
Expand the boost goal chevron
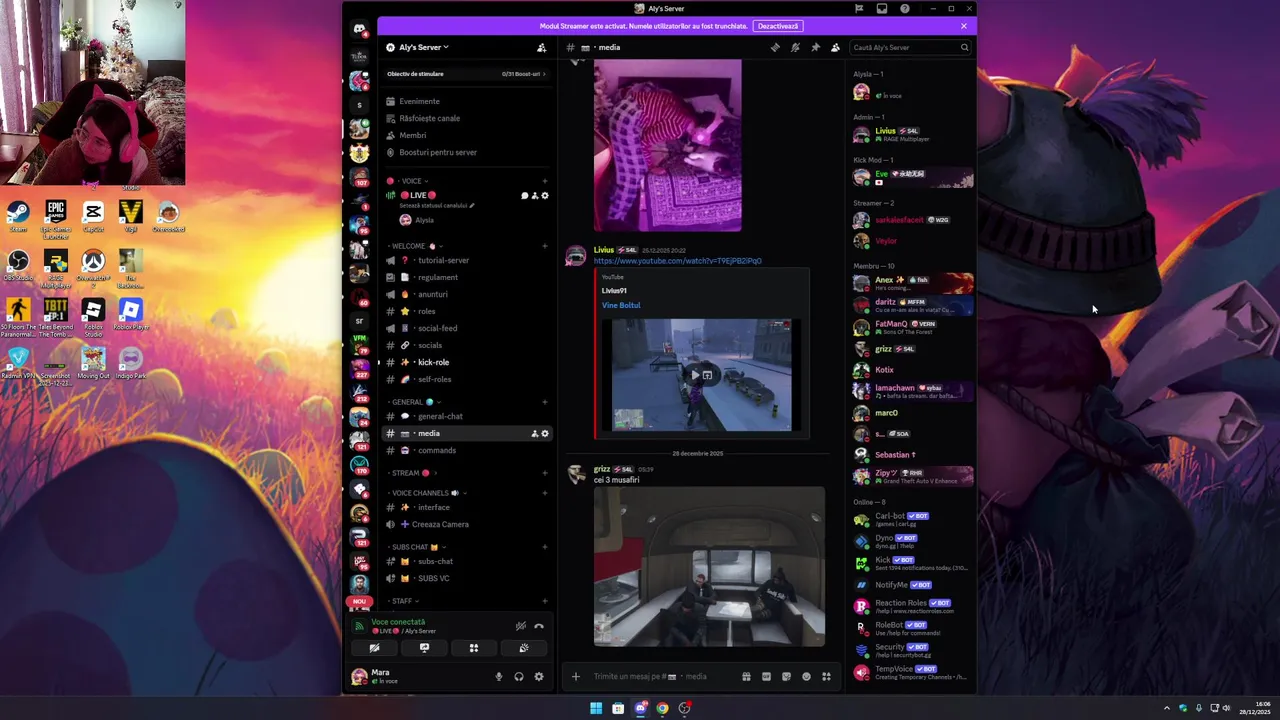point(545,74)
